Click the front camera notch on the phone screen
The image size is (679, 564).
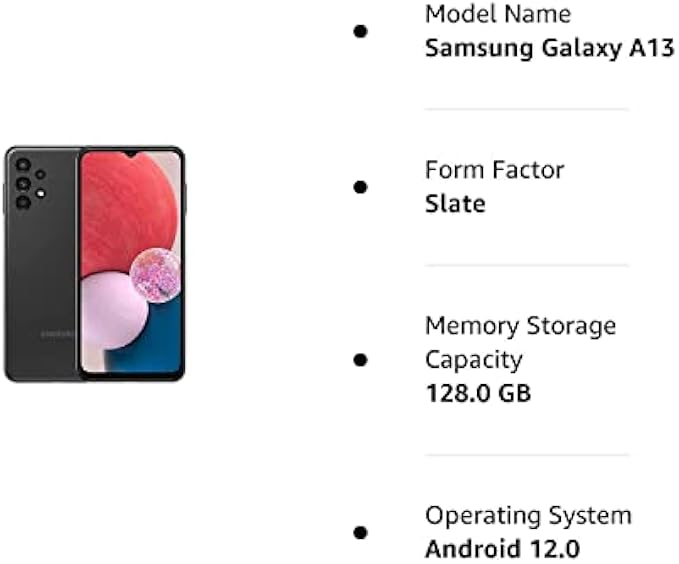coord(131,154)
